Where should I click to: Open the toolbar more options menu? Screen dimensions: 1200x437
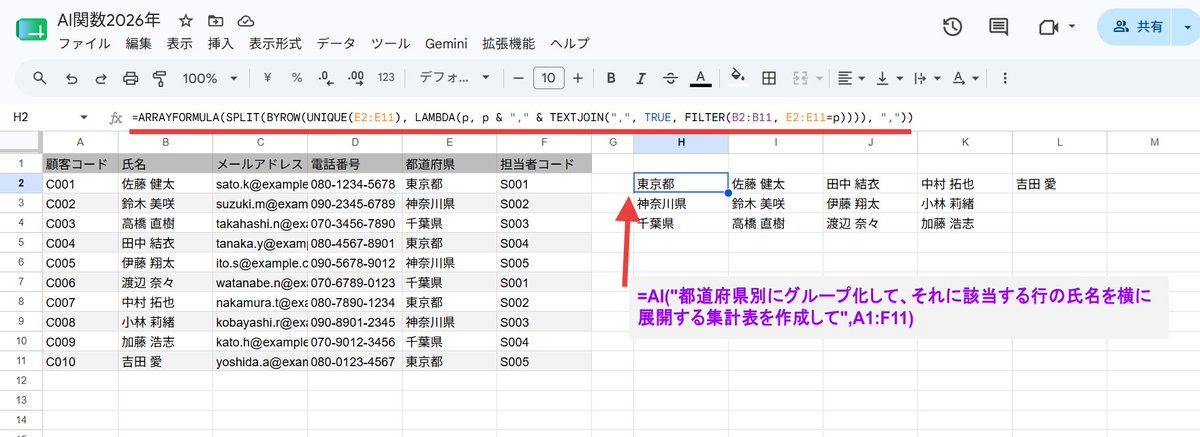click(1004, 78)
